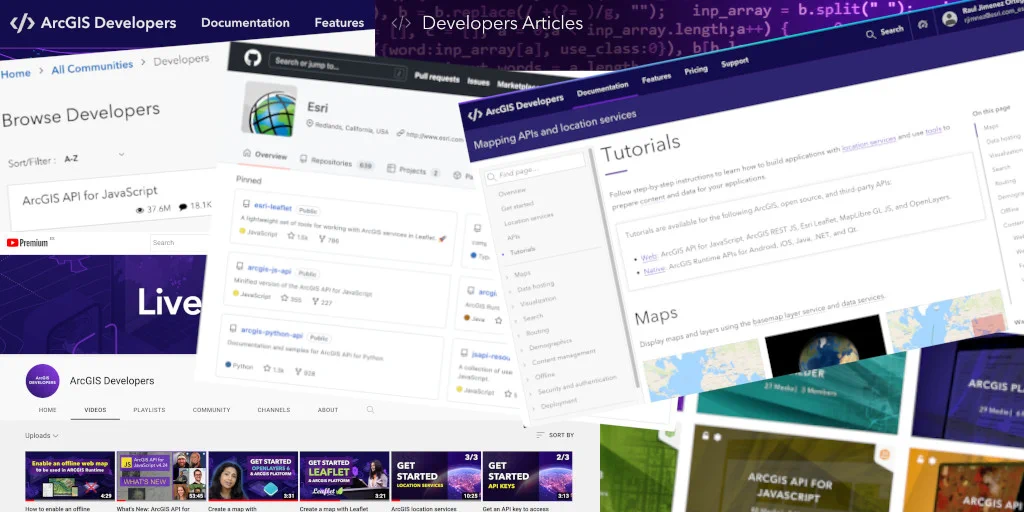Click the Search magnifier in tilted ArcGIS header
Screen dimensions: 1024x512
871,34
